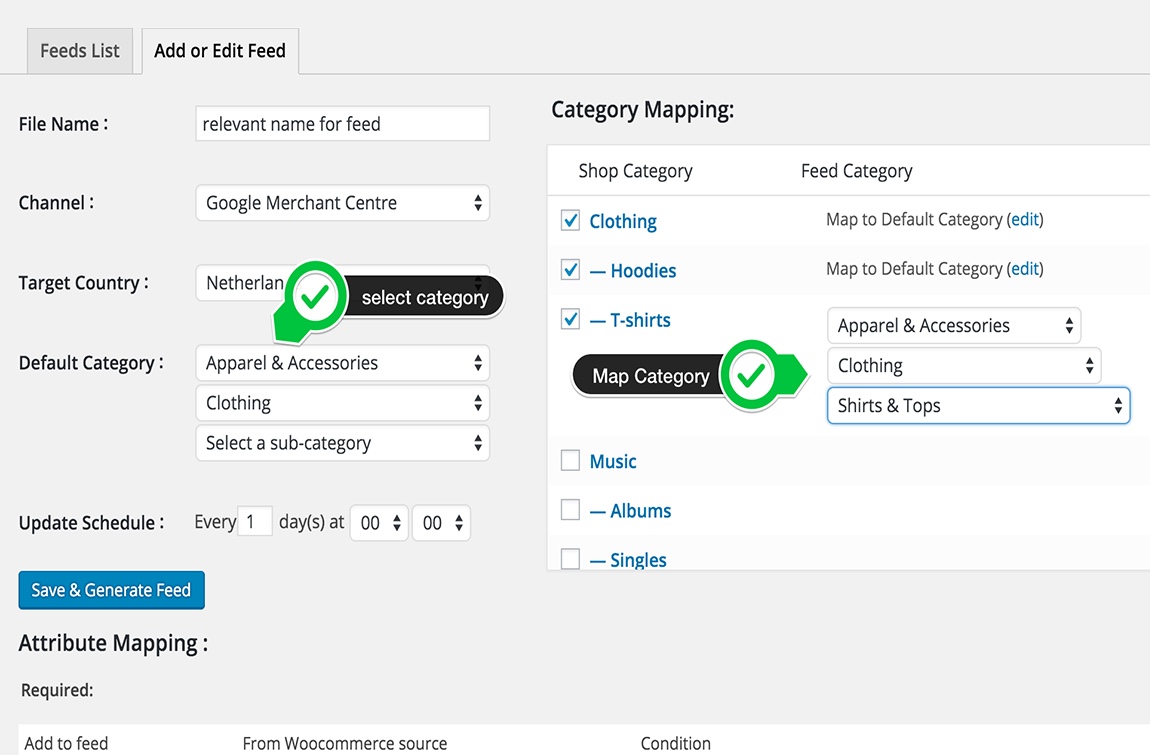Viewport: 1150px width, 755px height.
Task: Click edit link in the Hoodies row
Action: [1025, 269]
